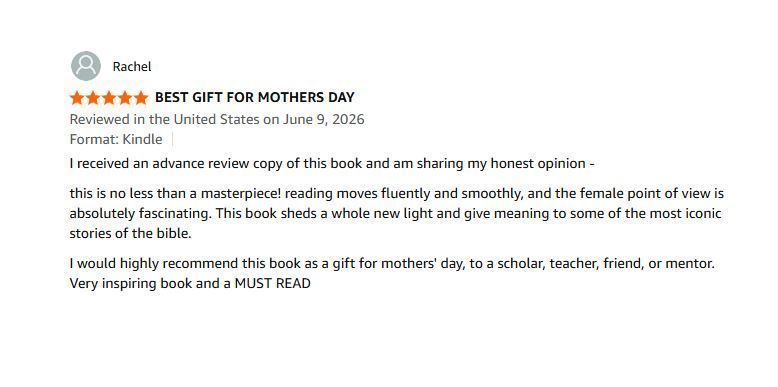Viewport: 778px width, 387px height.
Task: Click the words MUST READ
Action: pyautogui.click(x=272, y=284)
